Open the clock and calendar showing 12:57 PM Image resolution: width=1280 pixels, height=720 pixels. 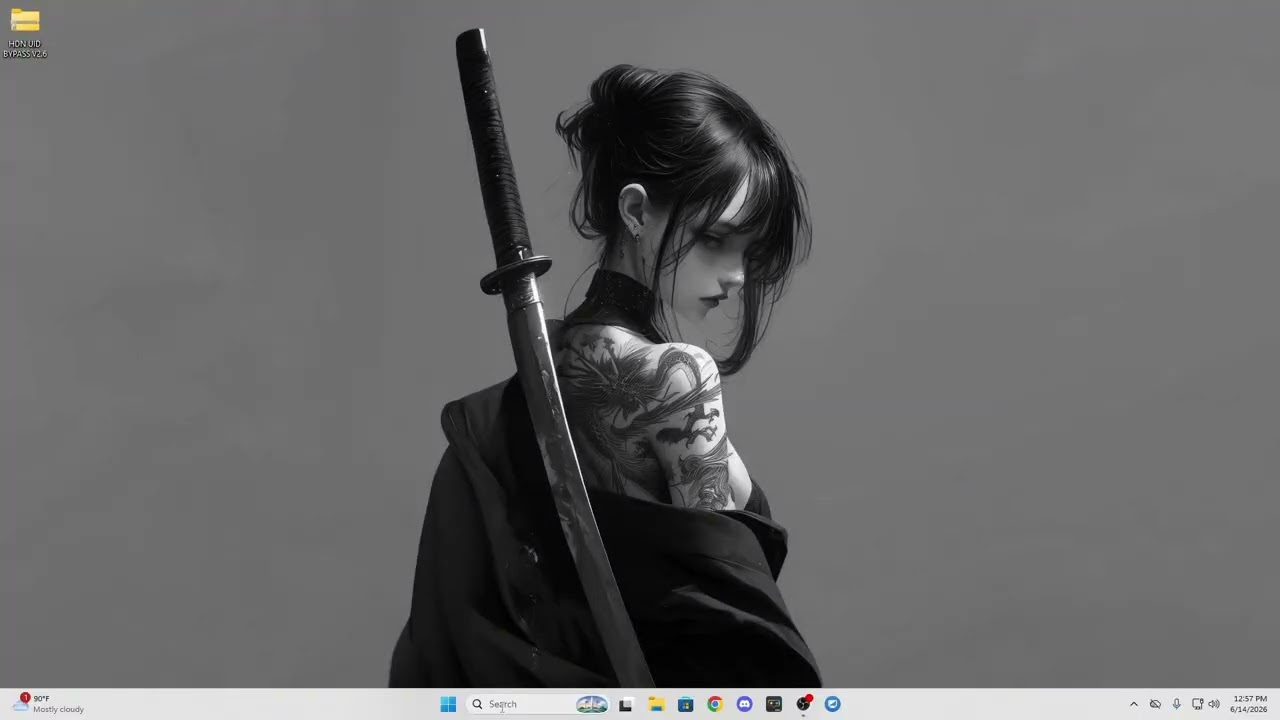point(1249,704)
